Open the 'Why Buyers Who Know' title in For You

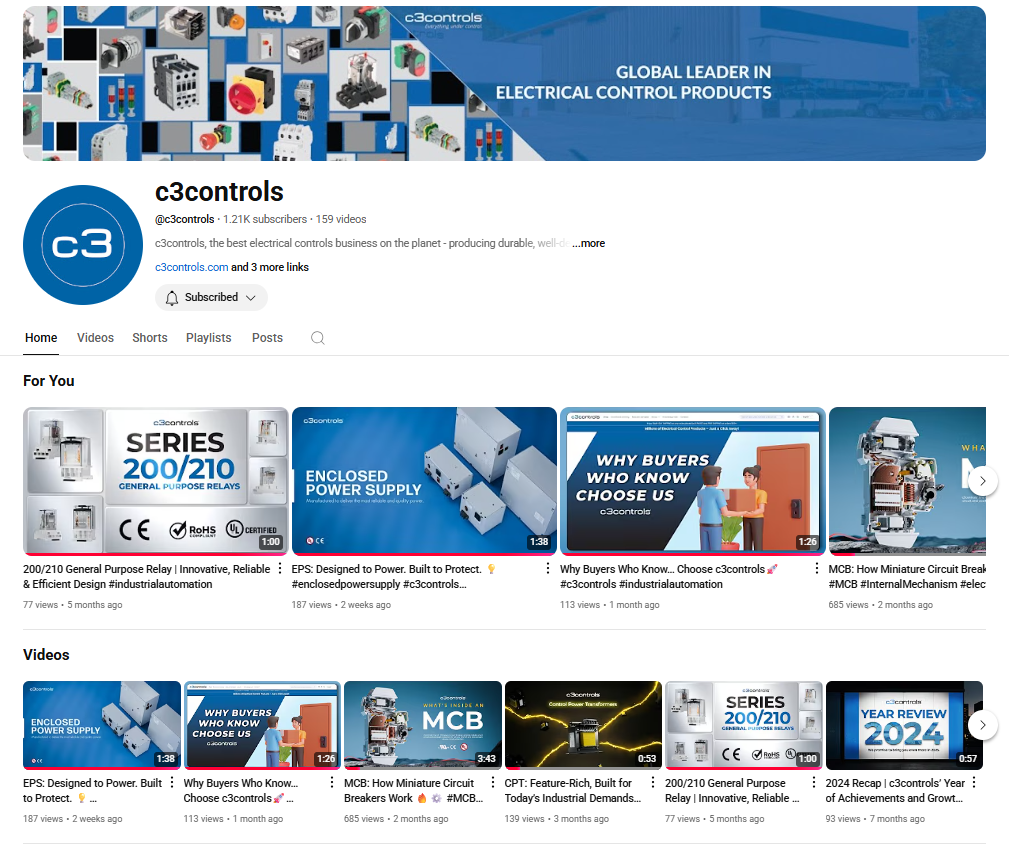pyautogui.click(x=669, y=577)
